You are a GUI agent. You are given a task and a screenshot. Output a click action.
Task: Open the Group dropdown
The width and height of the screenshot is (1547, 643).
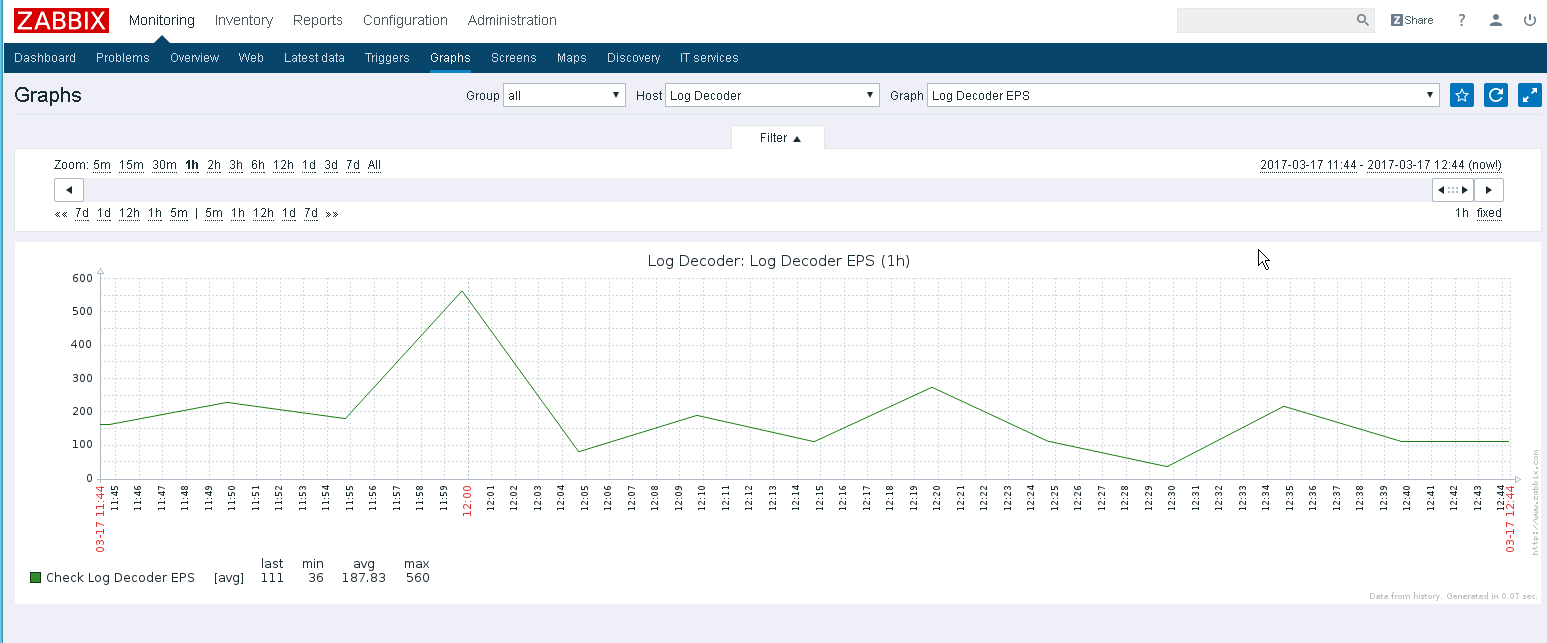565,96
